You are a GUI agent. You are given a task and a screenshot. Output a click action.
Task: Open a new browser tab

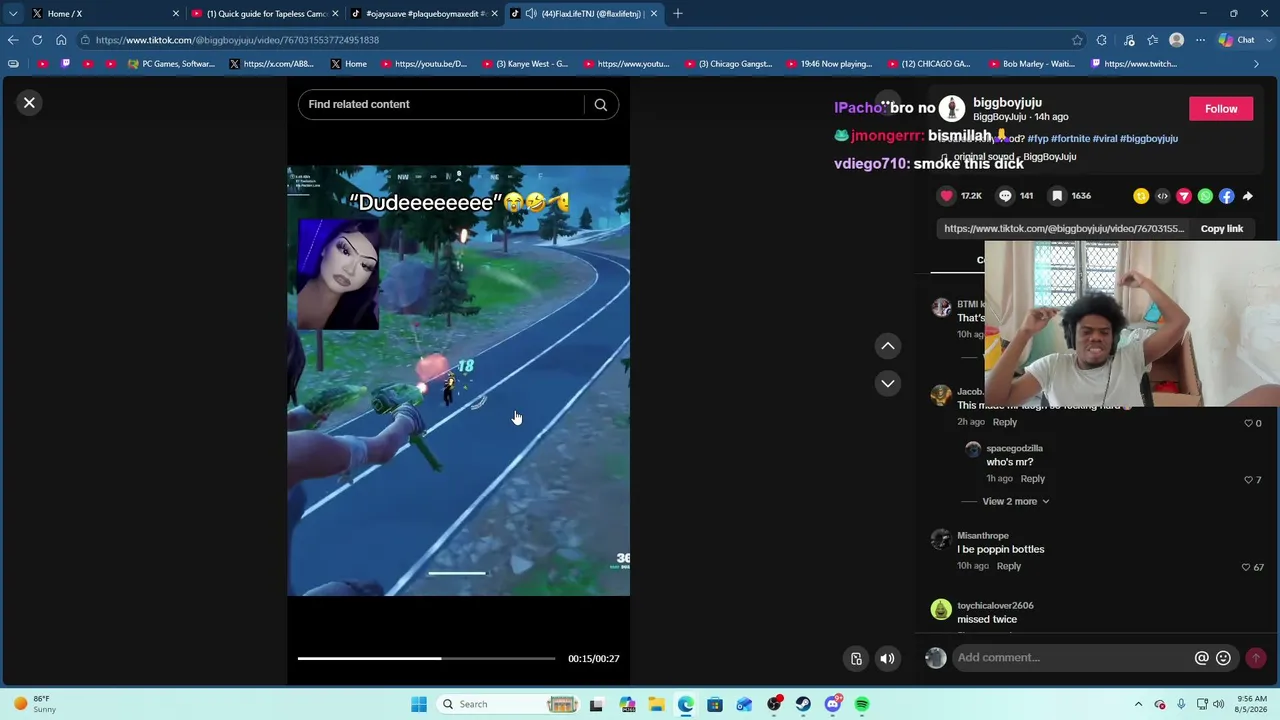click(677, 14)
